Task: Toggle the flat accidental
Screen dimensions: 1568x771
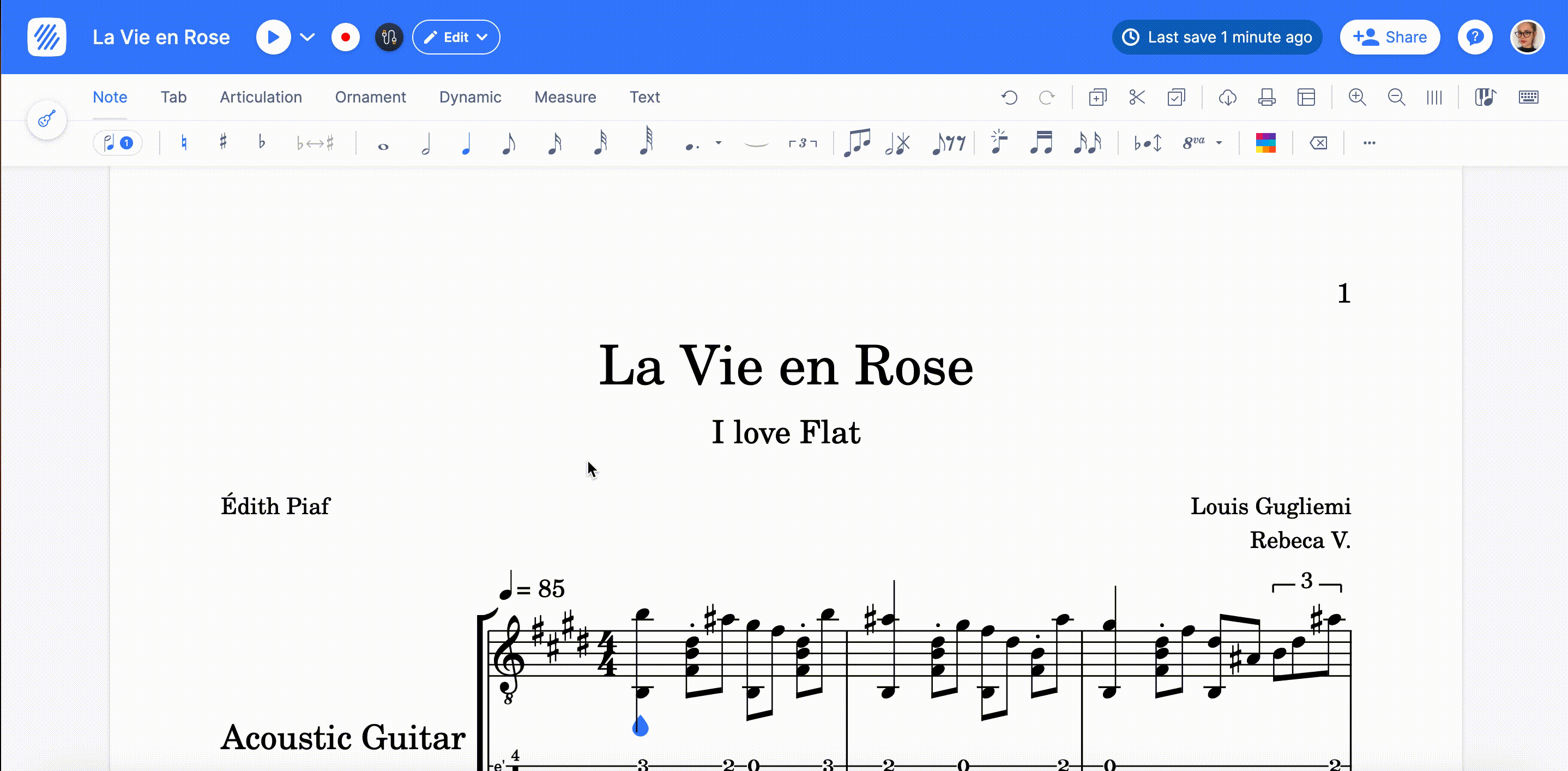Action: 262,142
